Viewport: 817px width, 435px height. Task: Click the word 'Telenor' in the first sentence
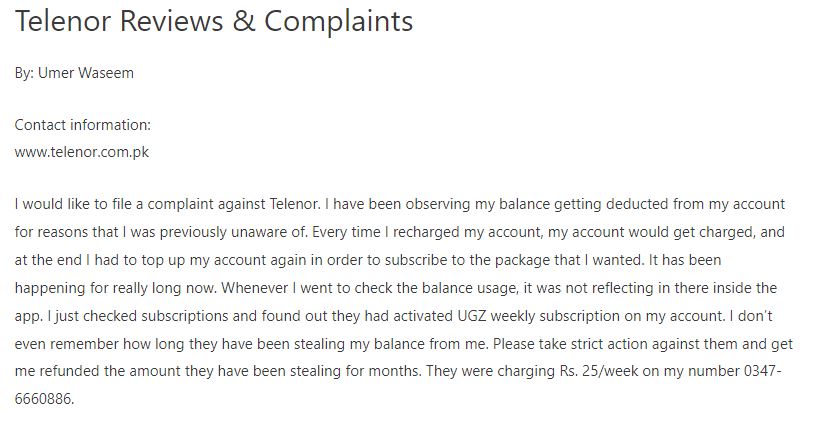(294, 204)
